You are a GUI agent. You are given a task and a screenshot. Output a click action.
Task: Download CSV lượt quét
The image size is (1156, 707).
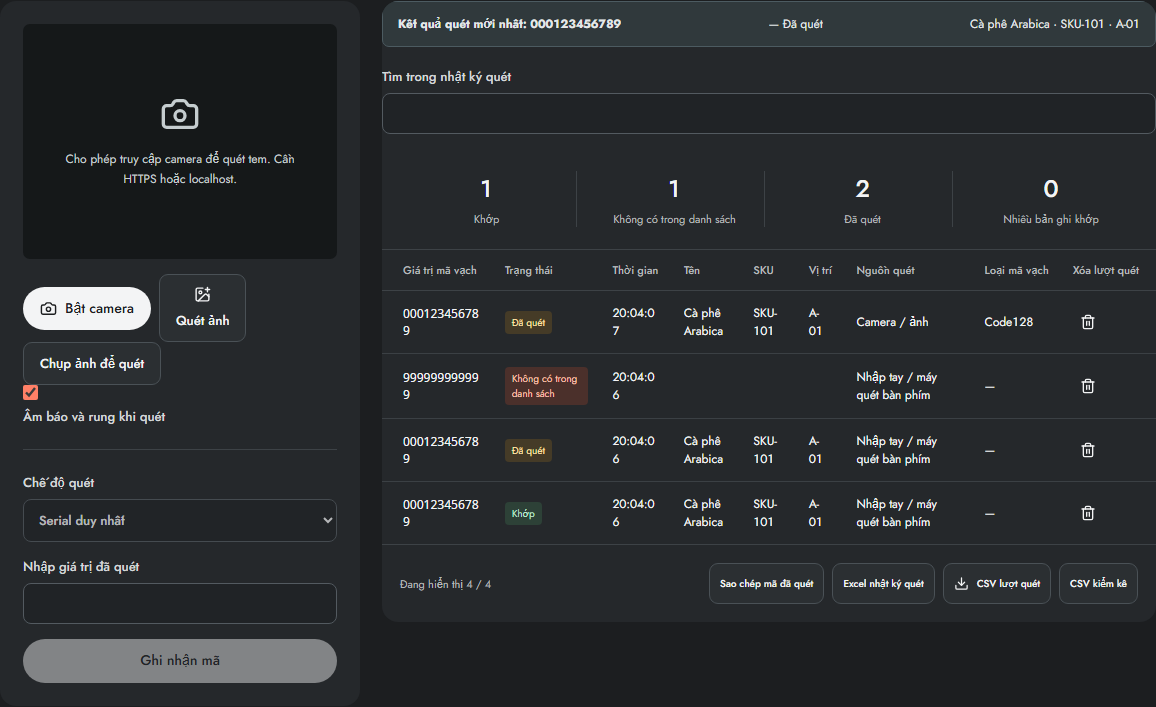tap(997, 584)
